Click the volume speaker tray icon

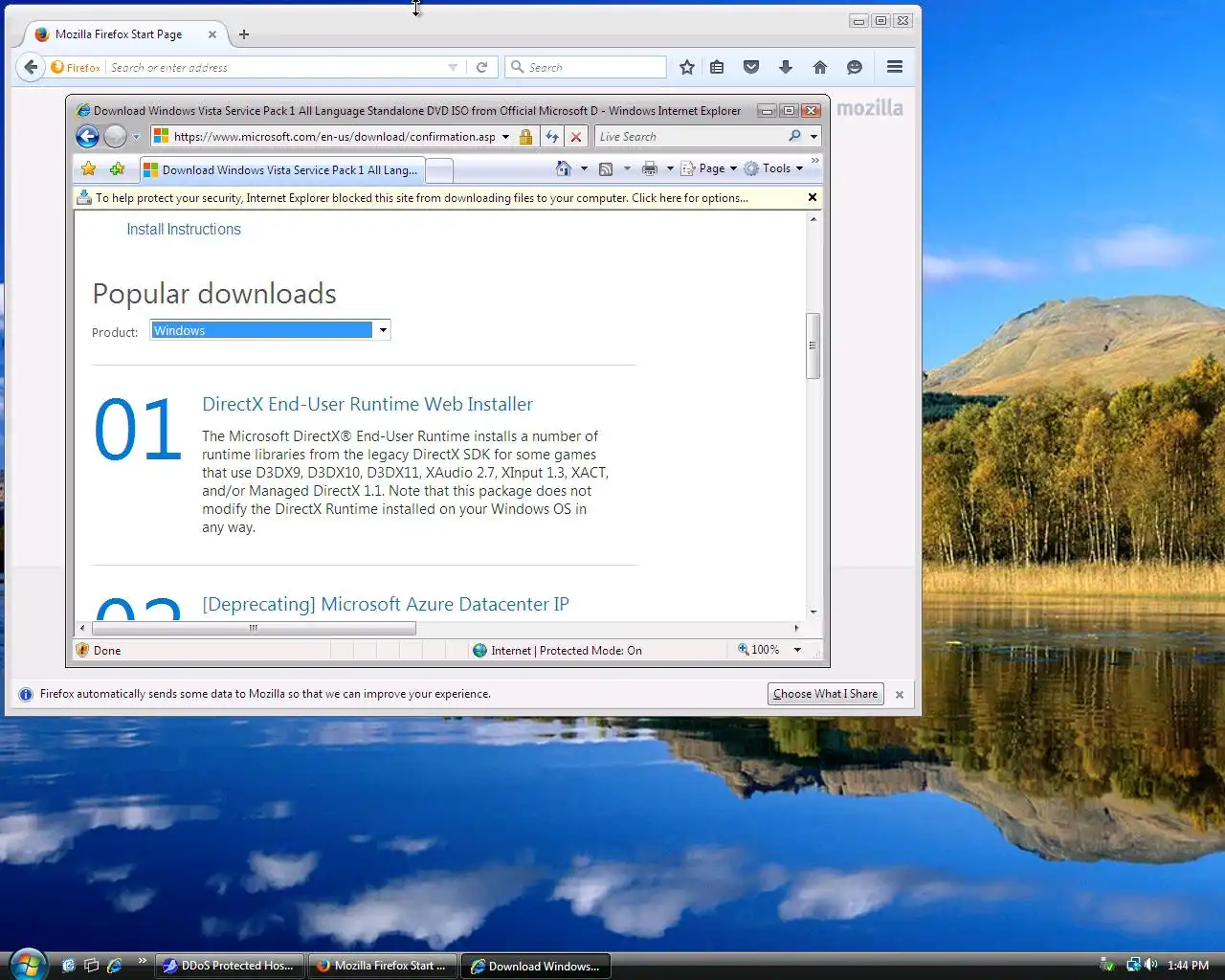(1151, 965)
